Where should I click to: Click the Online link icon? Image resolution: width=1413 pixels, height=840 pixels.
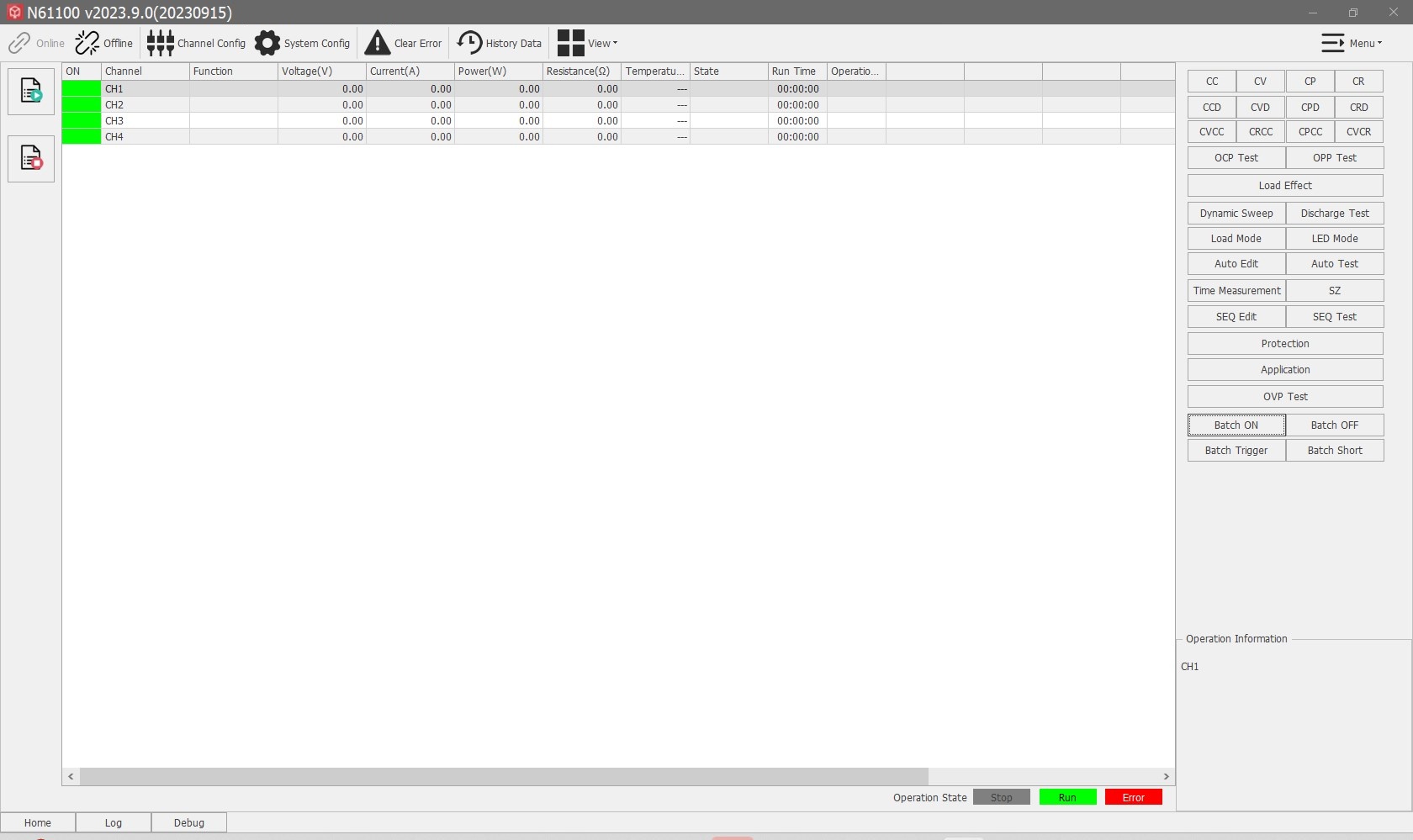point(19,43)
